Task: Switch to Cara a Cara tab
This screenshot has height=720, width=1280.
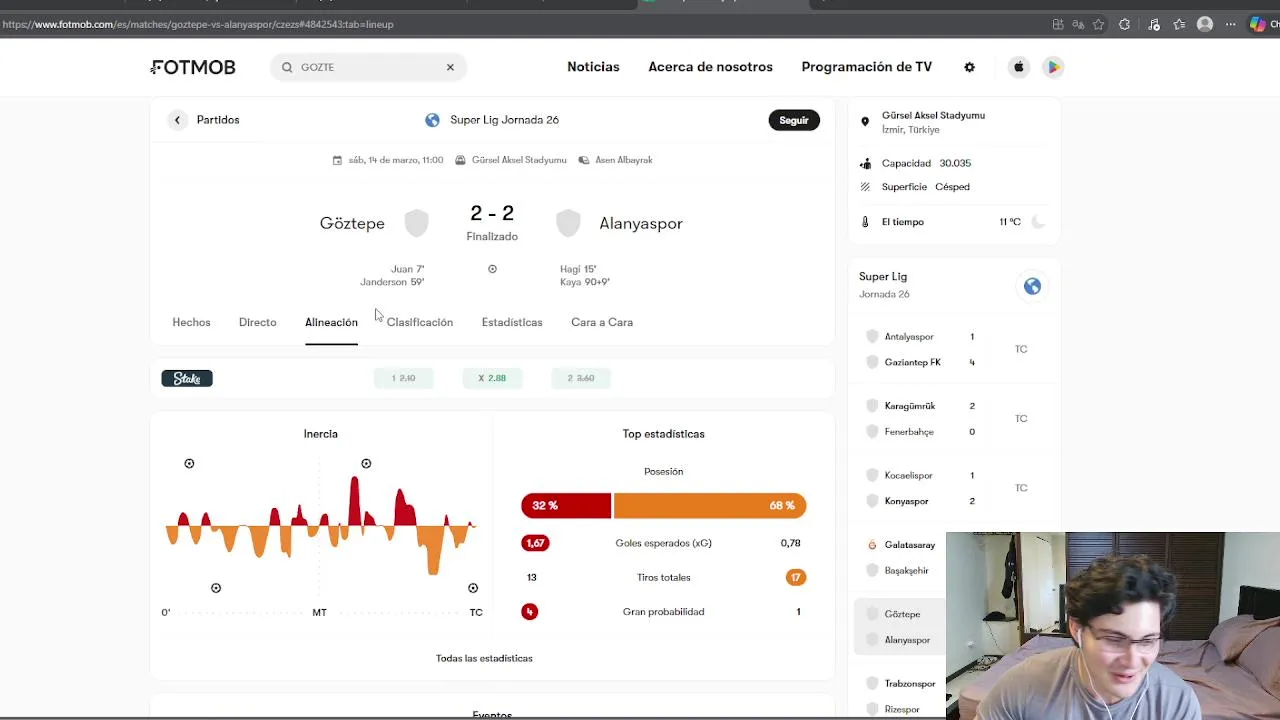Action: coord(602,322)
